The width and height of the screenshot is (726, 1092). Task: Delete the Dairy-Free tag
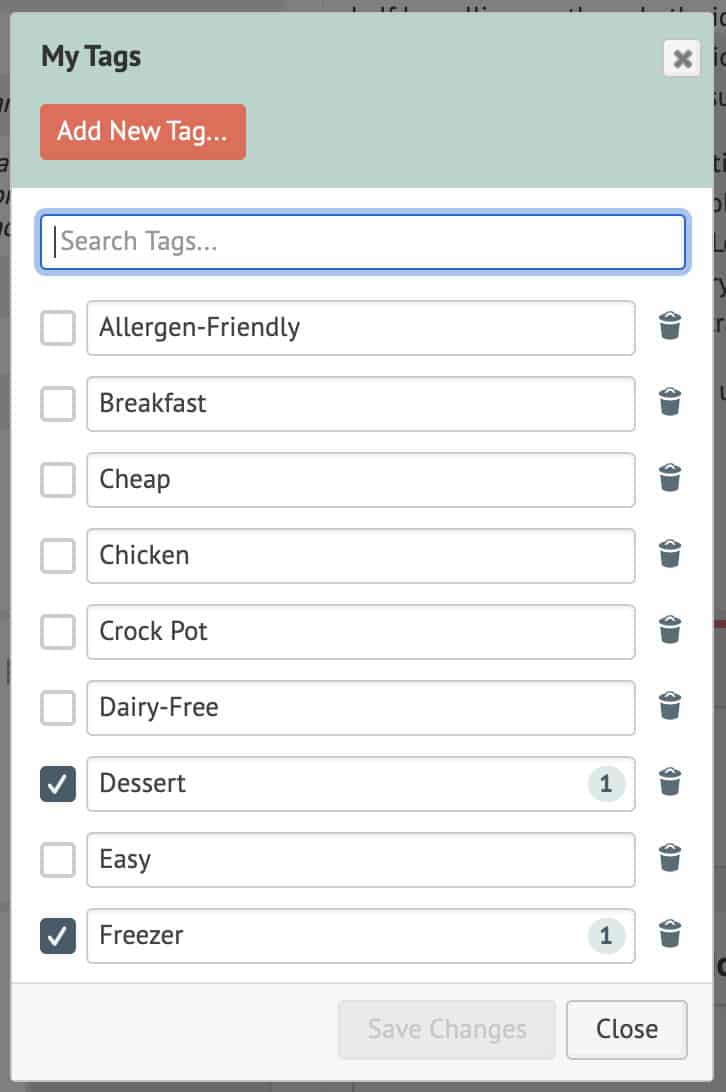tap(670, 707)
